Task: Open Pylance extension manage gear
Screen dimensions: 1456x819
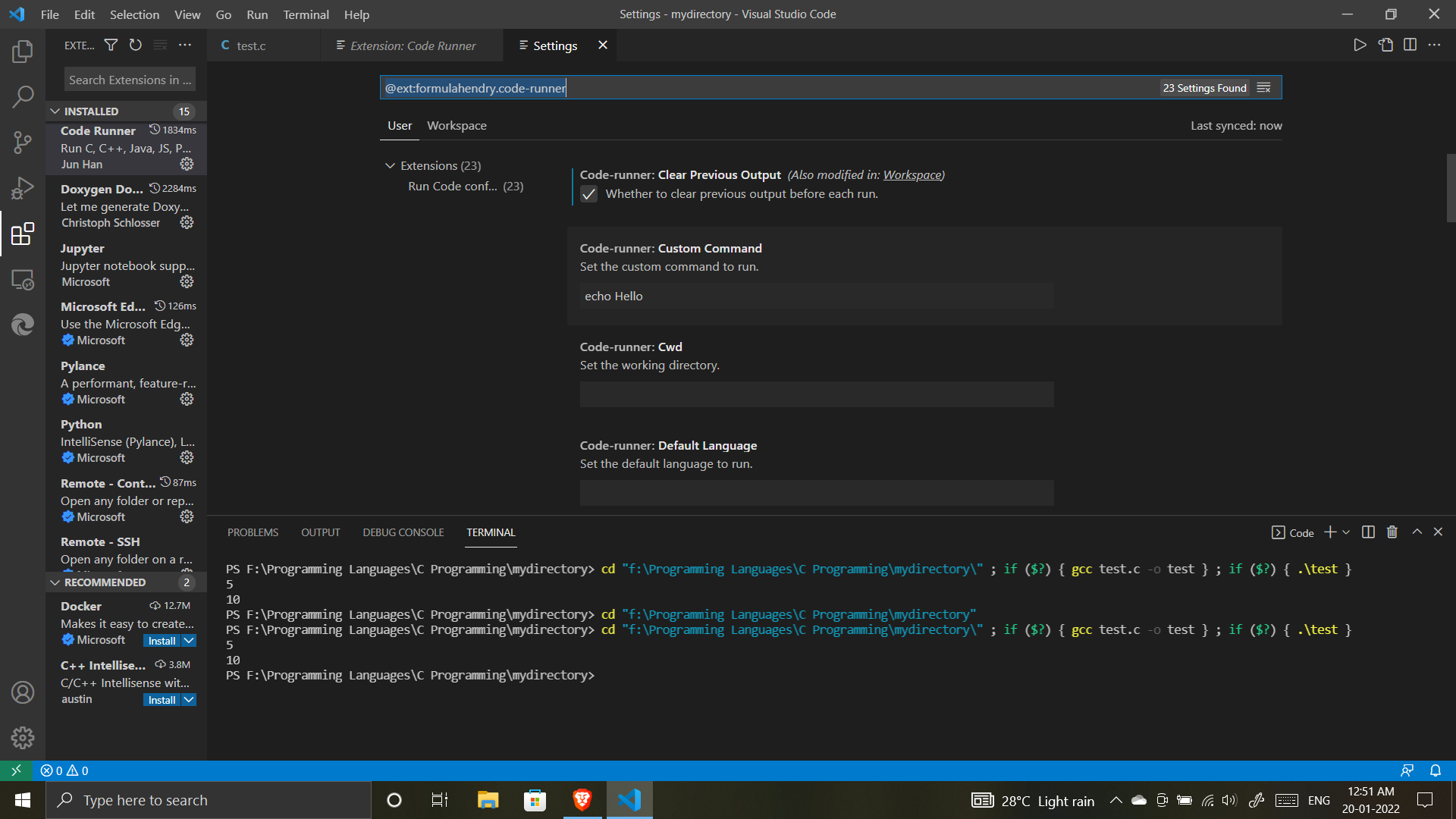Action: click(x=187, y=399)
